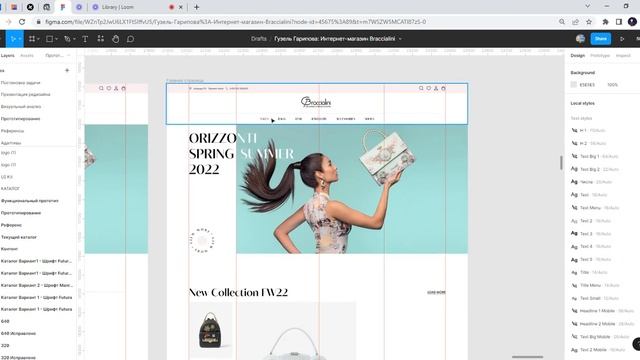The width and height of the screenshot is (640, 360).
Task: Click the background color swatch
Action: coord(573,84)
